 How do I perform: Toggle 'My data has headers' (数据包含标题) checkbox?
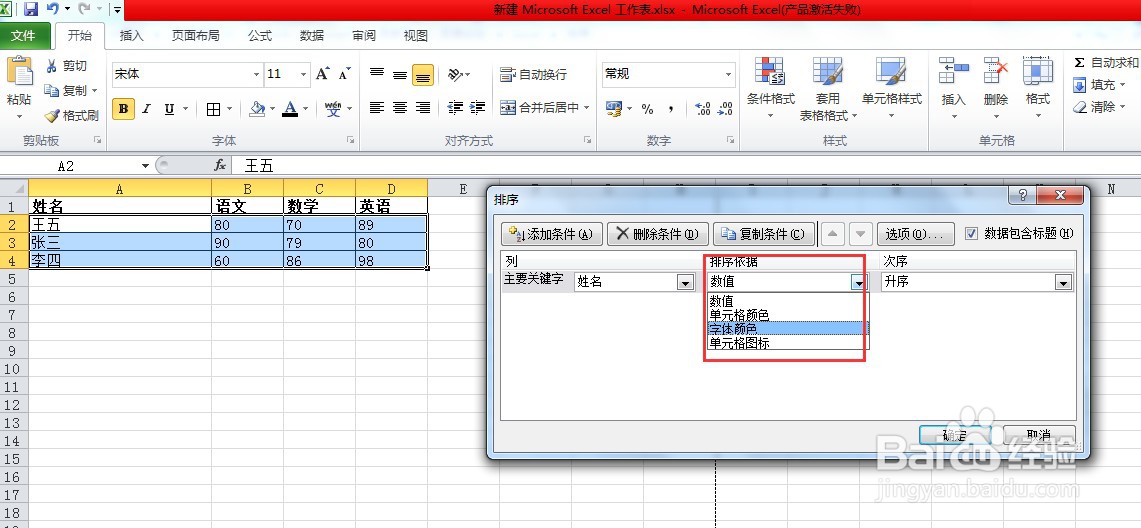[x=971, y=233]
